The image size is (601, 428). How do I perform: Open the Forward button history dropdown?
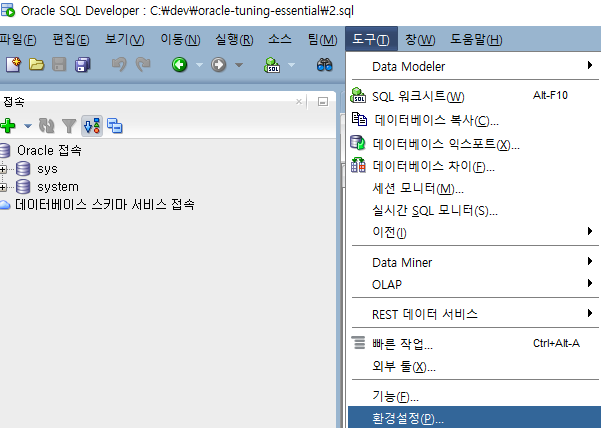coord(239,65)
